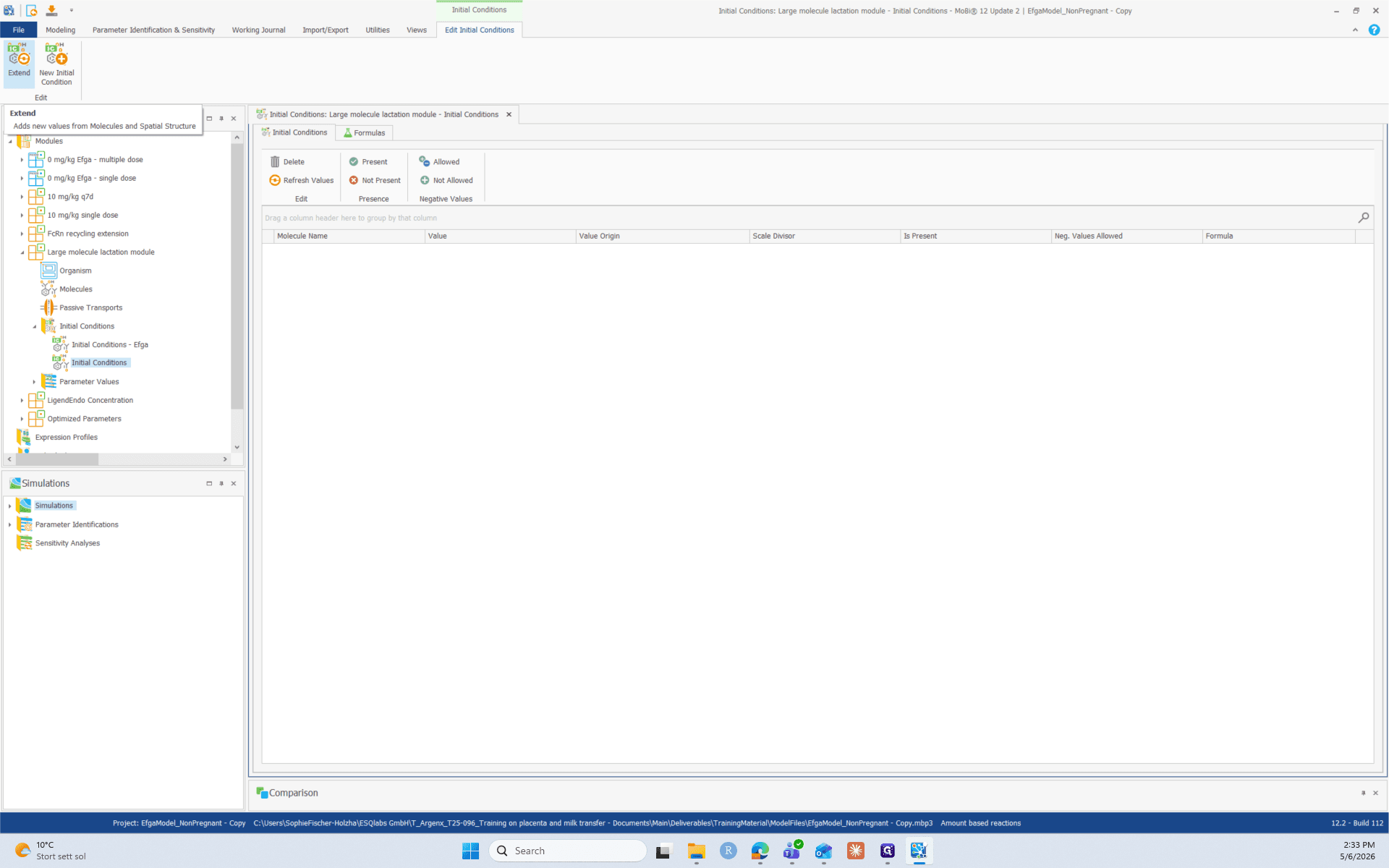Click the Windows Start button
The image size is (1389, 868).
[470, 851]
